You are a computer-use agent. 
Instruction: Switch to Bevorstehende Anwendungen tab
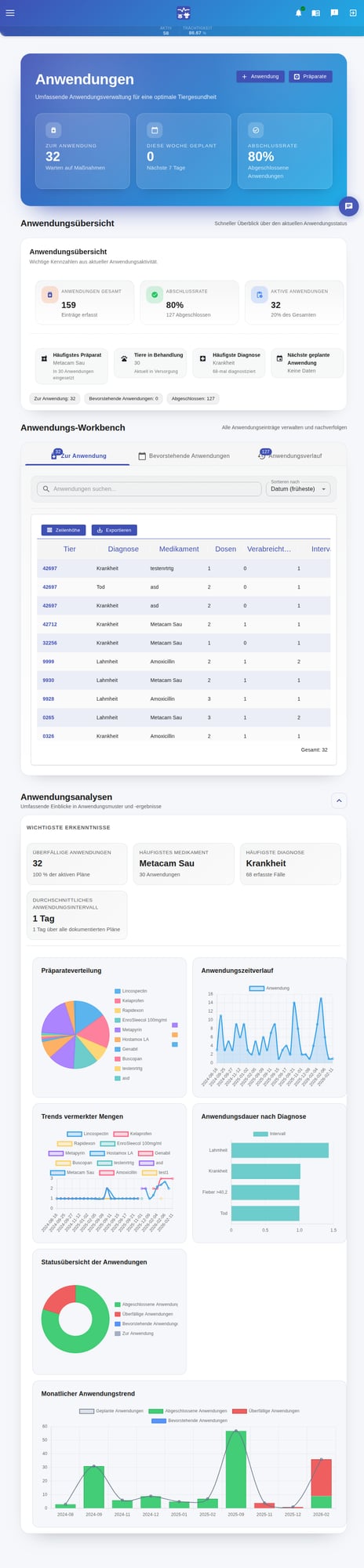(x=184, y=456)
